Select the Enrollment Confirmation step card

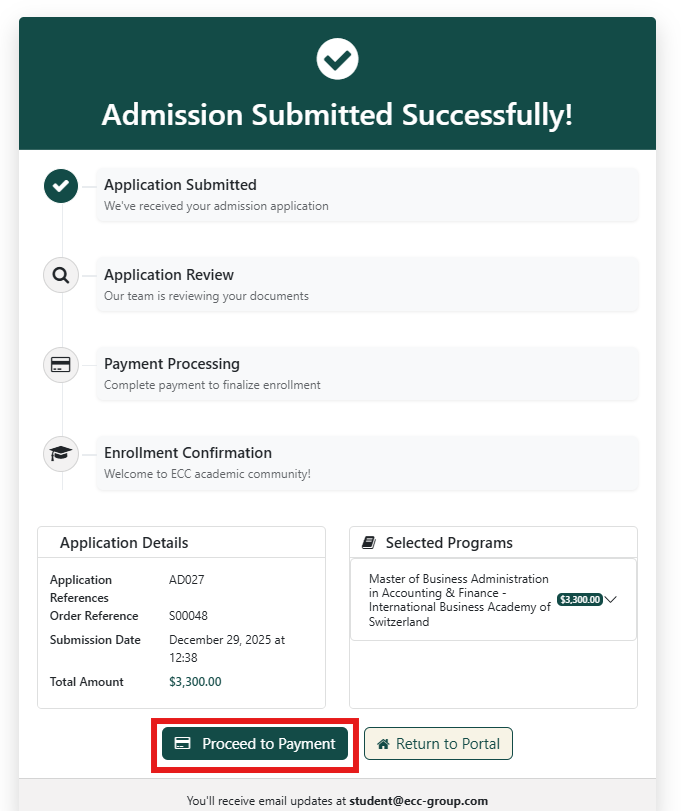[367, 462]
